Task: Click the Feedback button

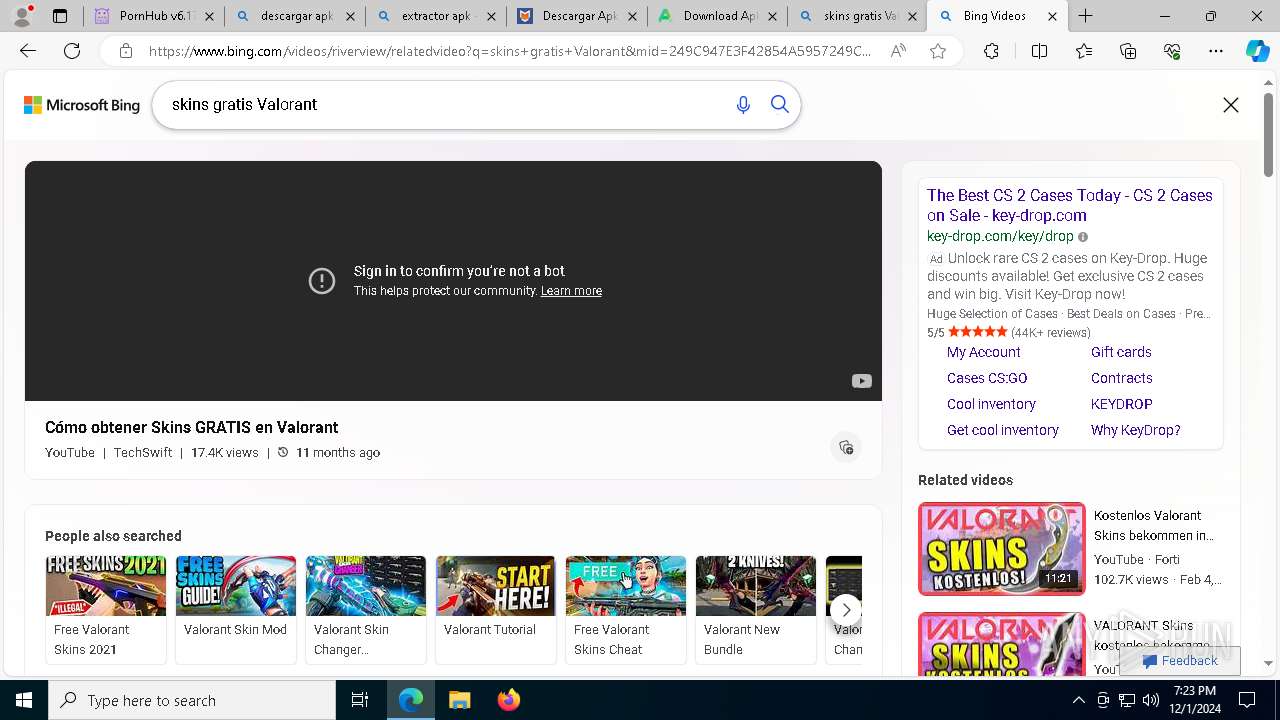Action: (x=1180, y=661)
